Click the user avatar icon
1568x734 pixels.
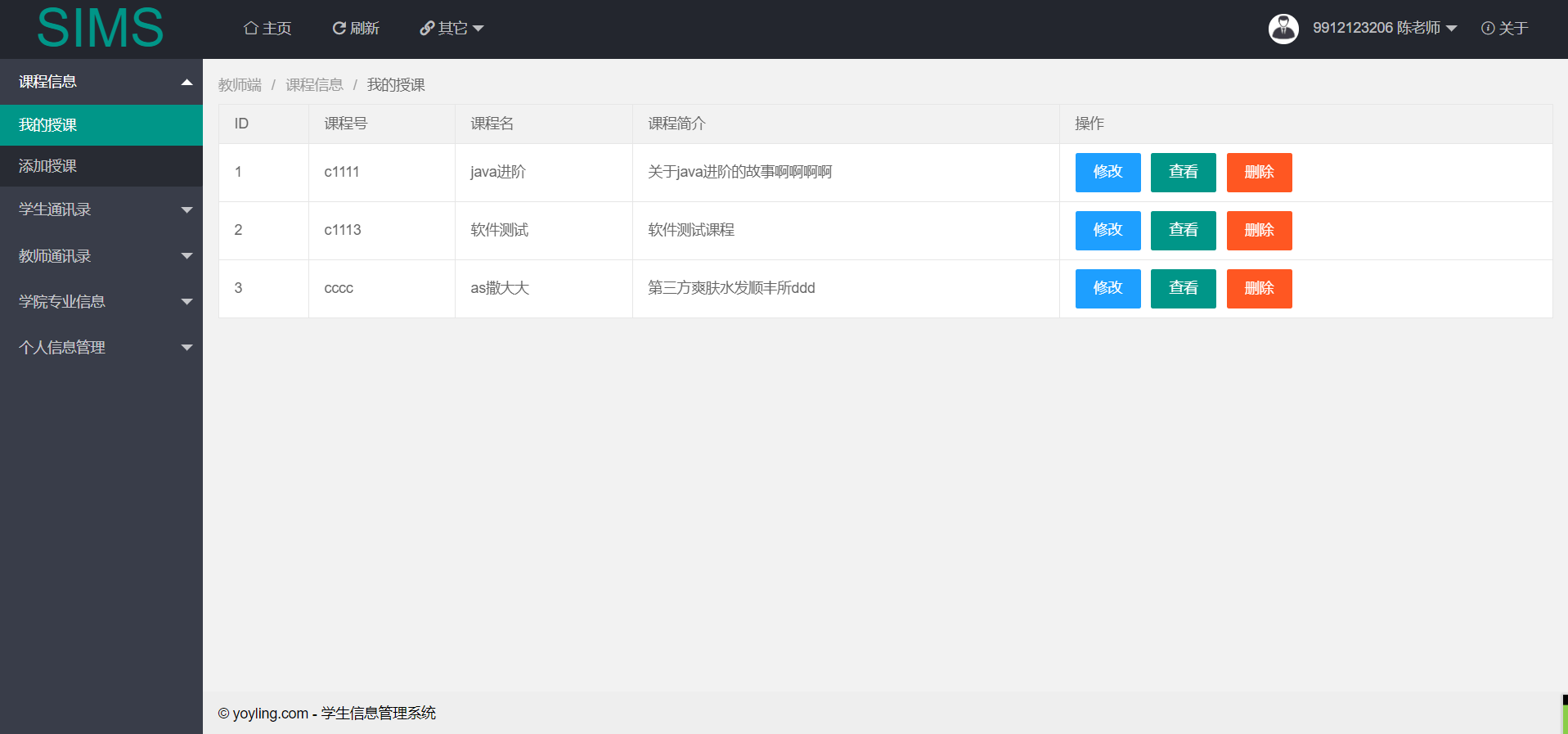pos(1283,29)
